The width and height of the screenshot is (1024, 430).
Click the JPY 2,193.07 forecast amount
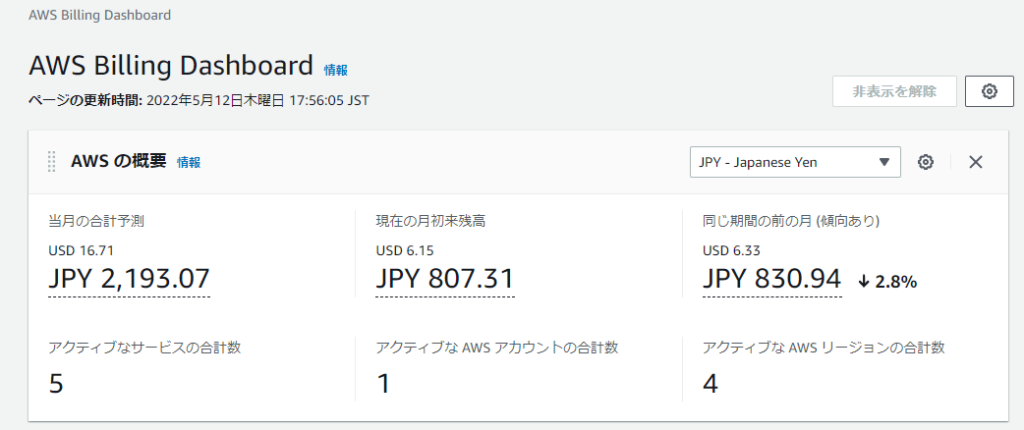[x=129, y=279]
